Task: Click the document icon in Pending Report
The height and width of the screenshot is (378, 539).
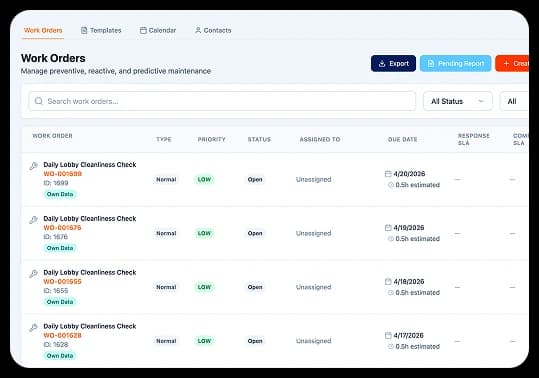Action: pyautogui.click(x=431, y=64)
